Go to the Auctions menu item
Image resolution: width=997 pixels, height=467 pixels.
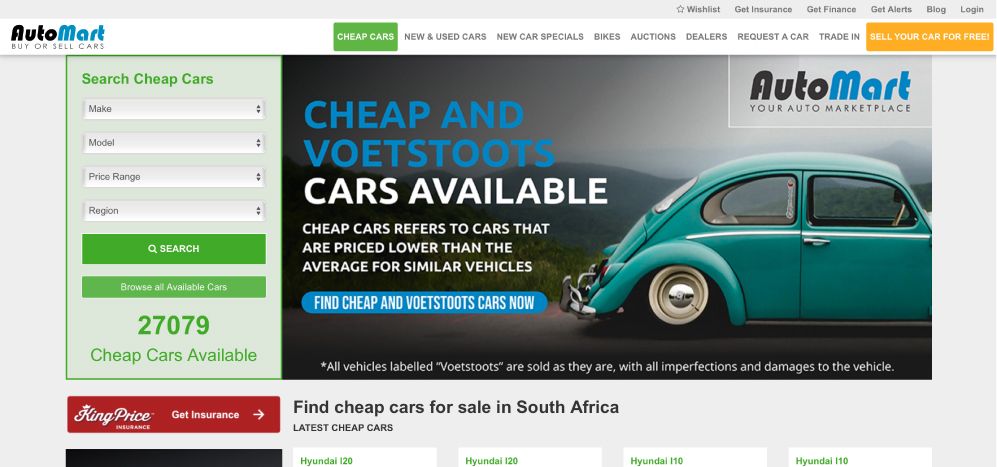653,37
